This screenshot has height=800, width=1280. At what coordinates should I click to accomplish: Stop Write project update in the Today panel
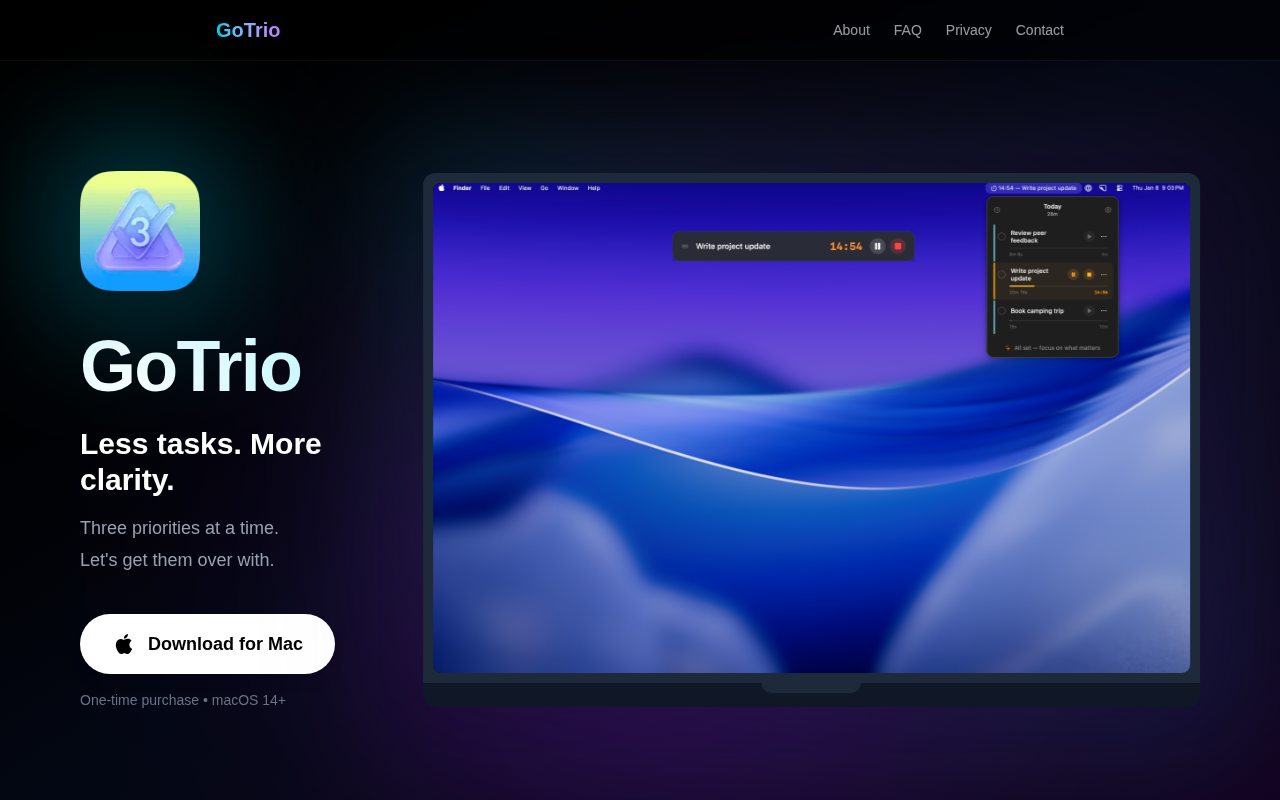pos(1089,274)
